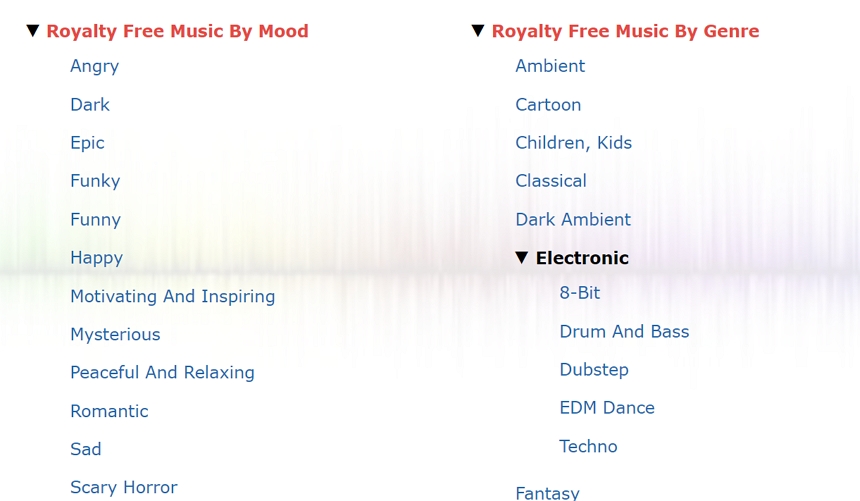Select Peaceful And Relaxing music
Image resolution: width=860 pixels, height=501 pixels.
click(x=162, y=372)
